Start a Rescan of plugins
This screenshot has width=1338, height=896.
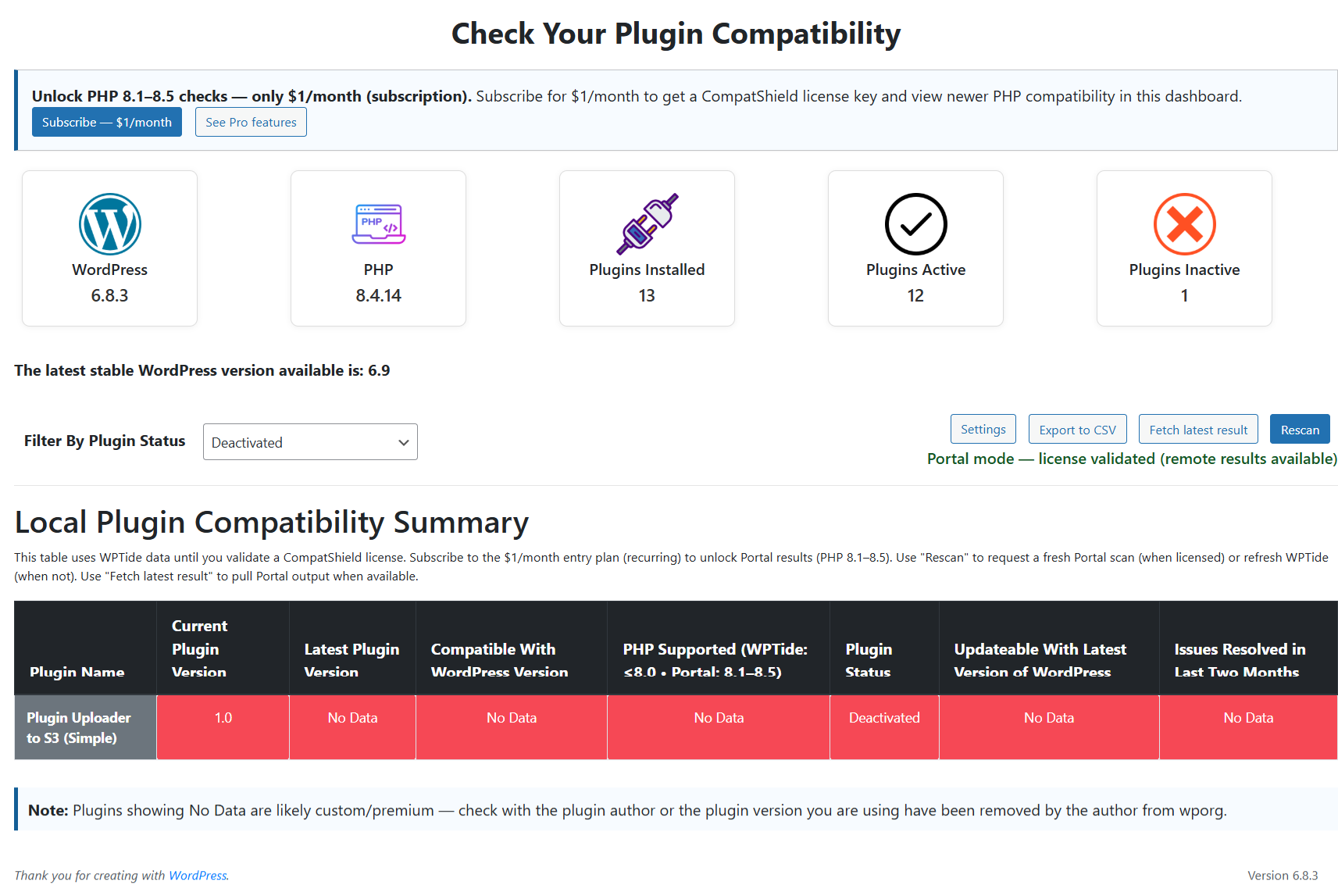(1300, 430)
